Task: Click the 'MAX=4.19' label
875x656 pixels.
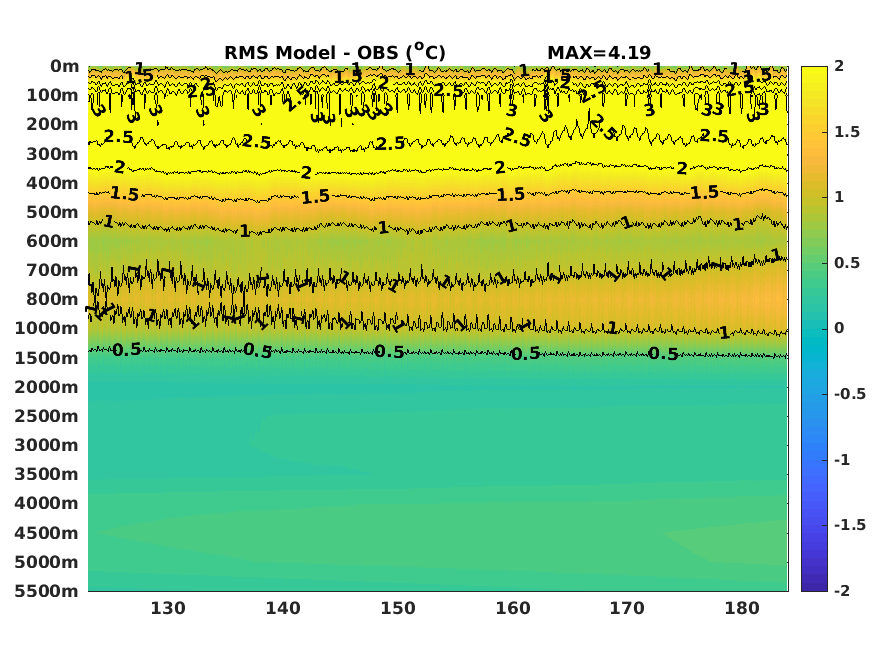Action: [599, 53]
